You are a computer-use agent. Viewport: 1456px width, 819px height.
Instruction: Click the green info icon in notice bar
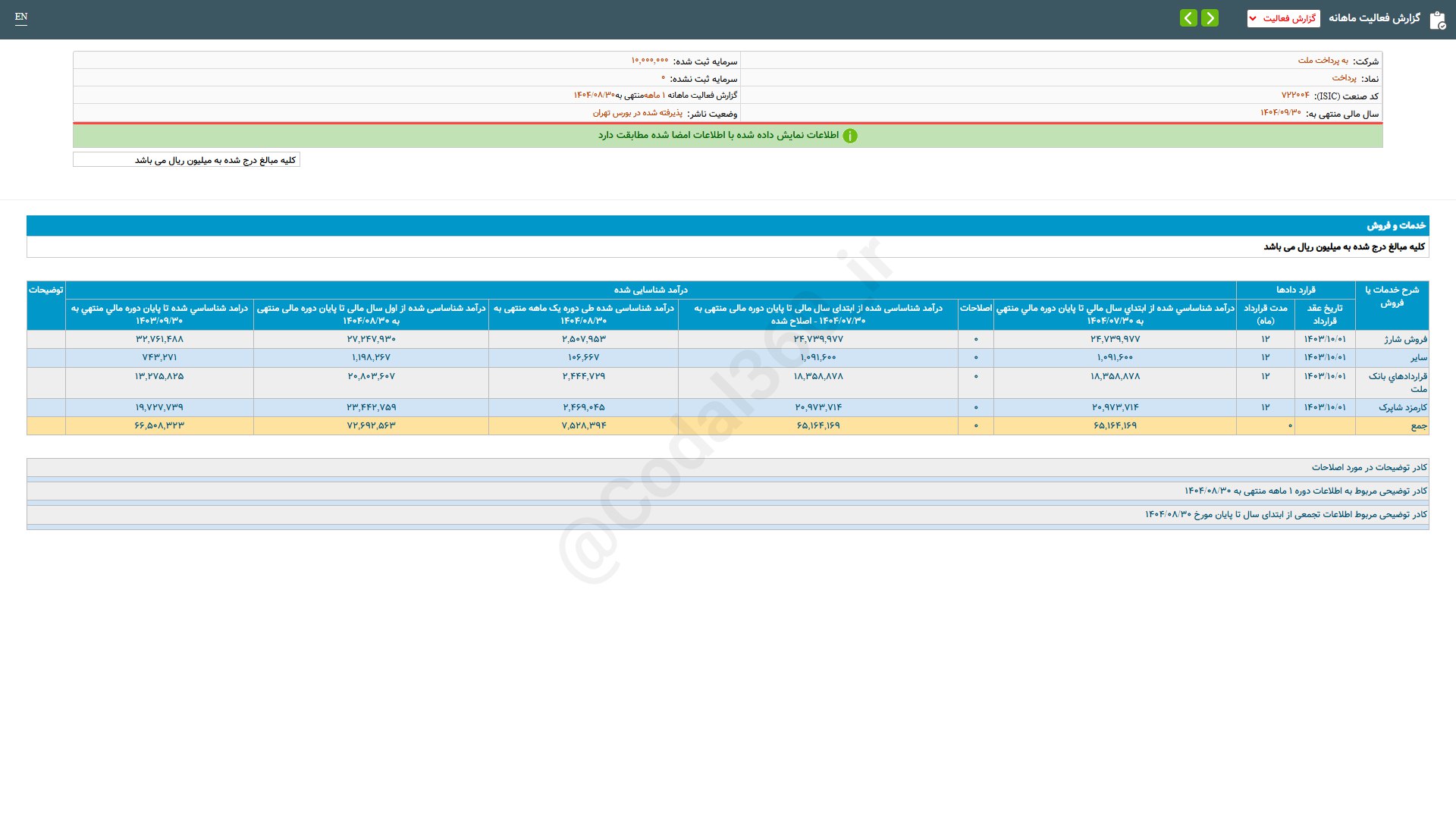click(850, 136)
